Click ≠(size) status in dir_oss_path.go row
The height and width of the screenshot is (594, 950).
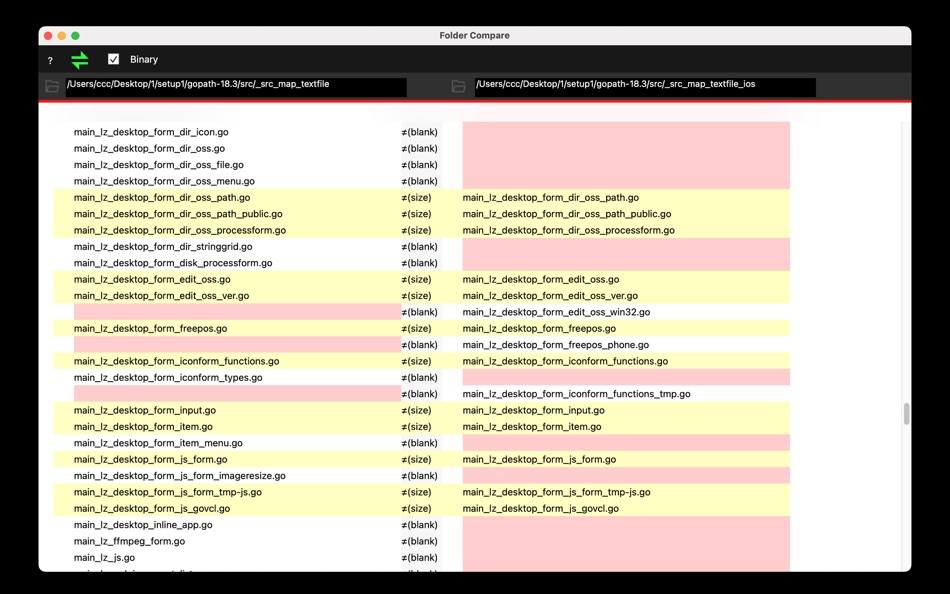coord(416,198)
